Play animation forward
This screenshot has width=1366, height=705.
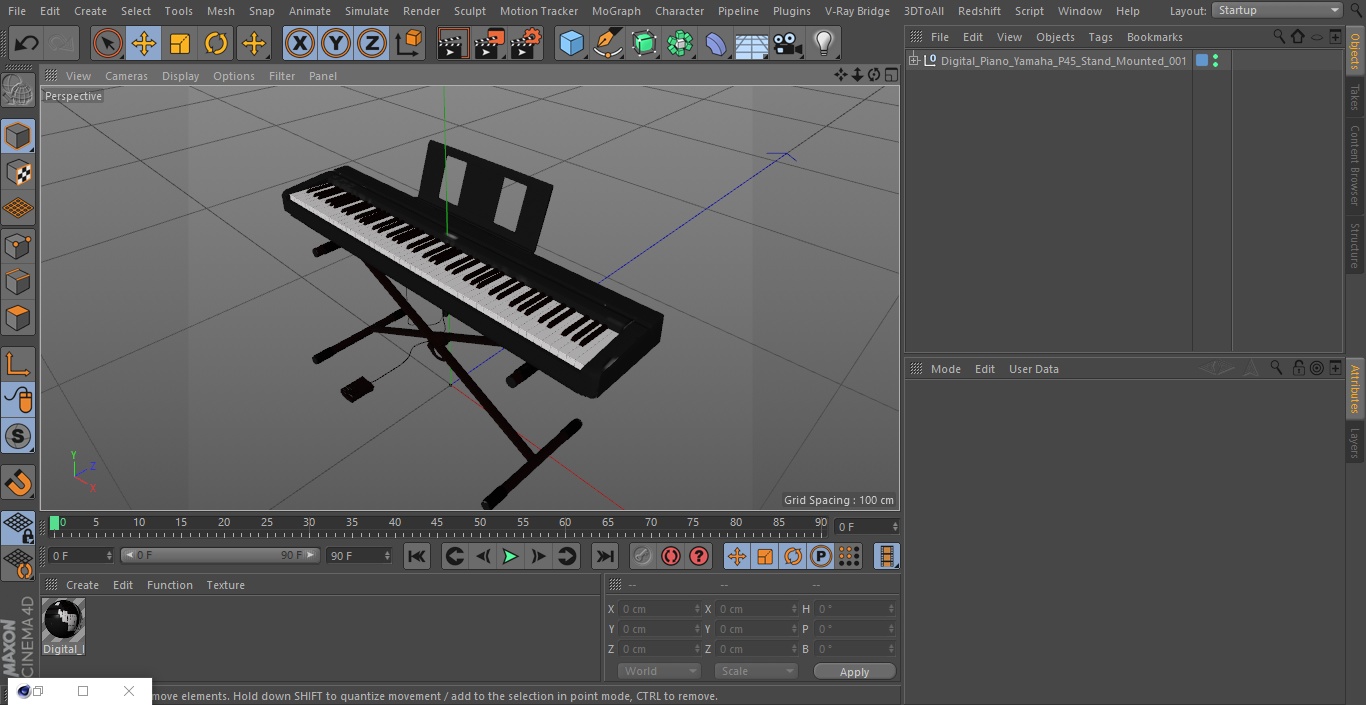coord(510,556)
